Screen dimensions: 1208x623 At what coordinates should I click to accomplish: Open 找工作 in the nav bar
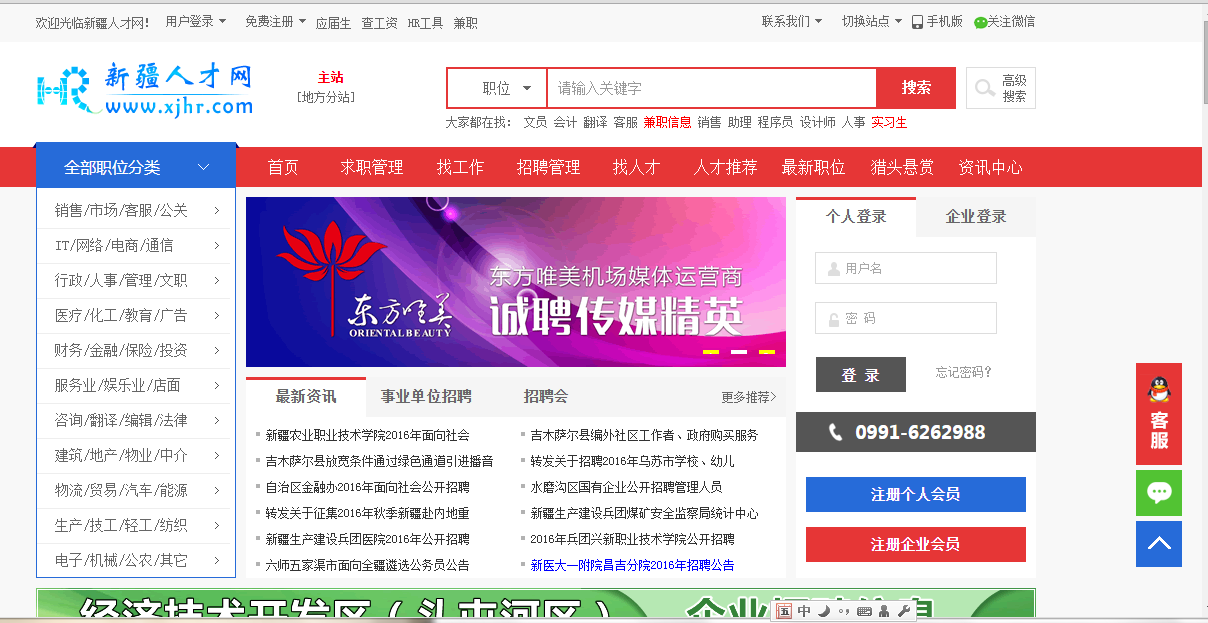click(x=460, y=167)
